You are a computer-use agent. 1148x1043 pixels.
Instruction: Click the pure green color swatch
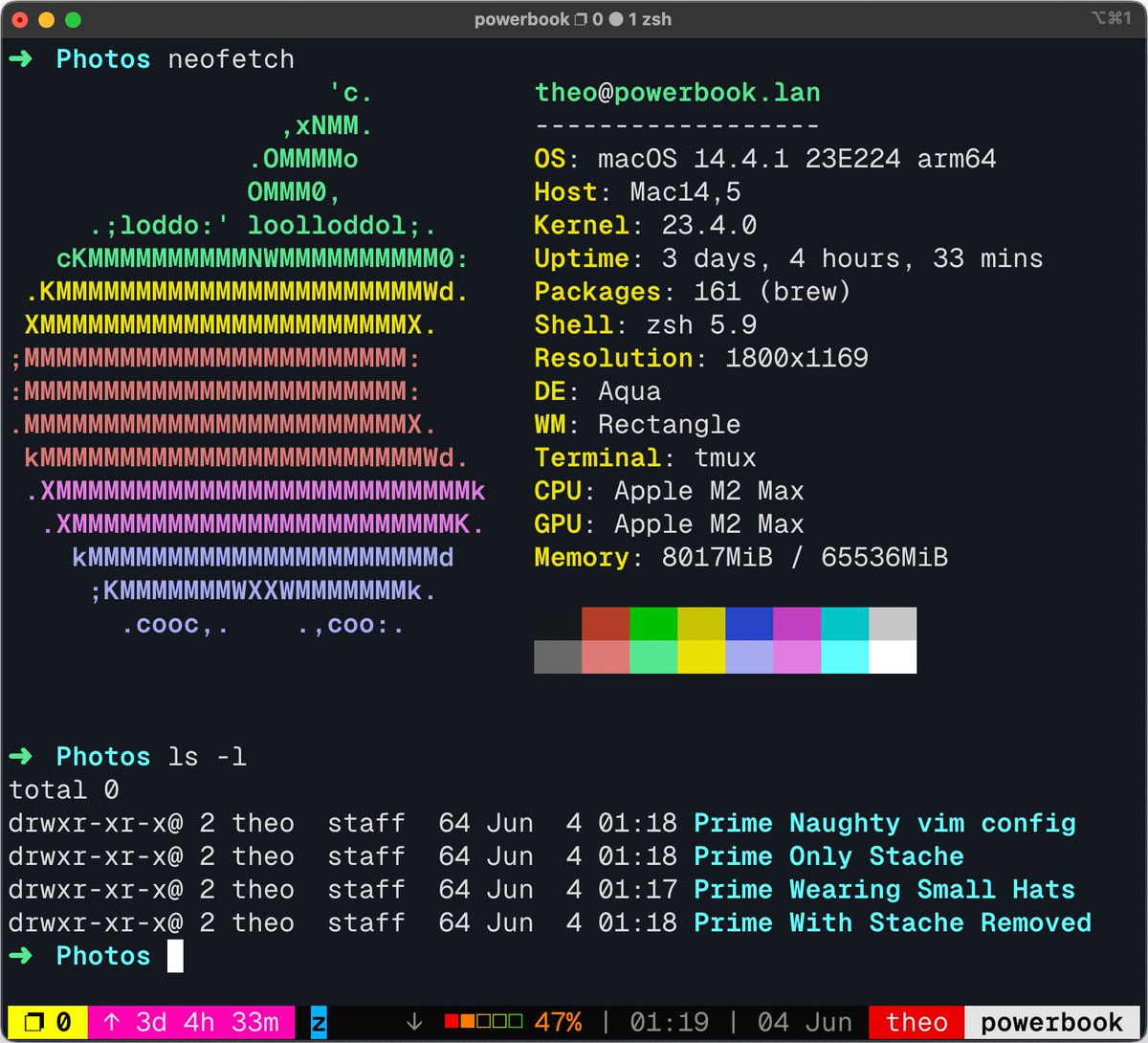tap(653, 623)
